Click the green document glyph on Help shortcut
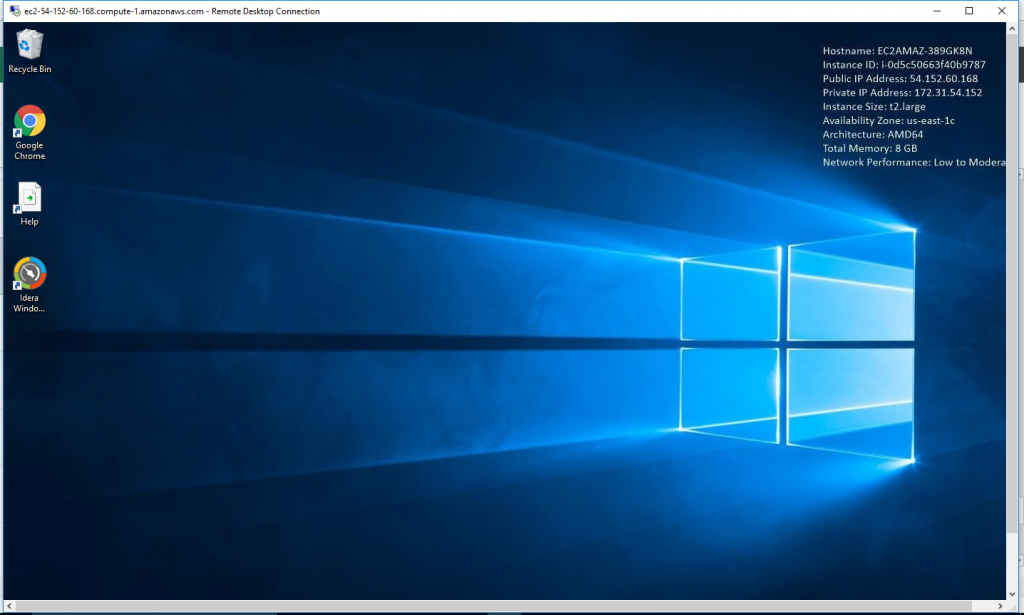 click(x=28, y=199)
